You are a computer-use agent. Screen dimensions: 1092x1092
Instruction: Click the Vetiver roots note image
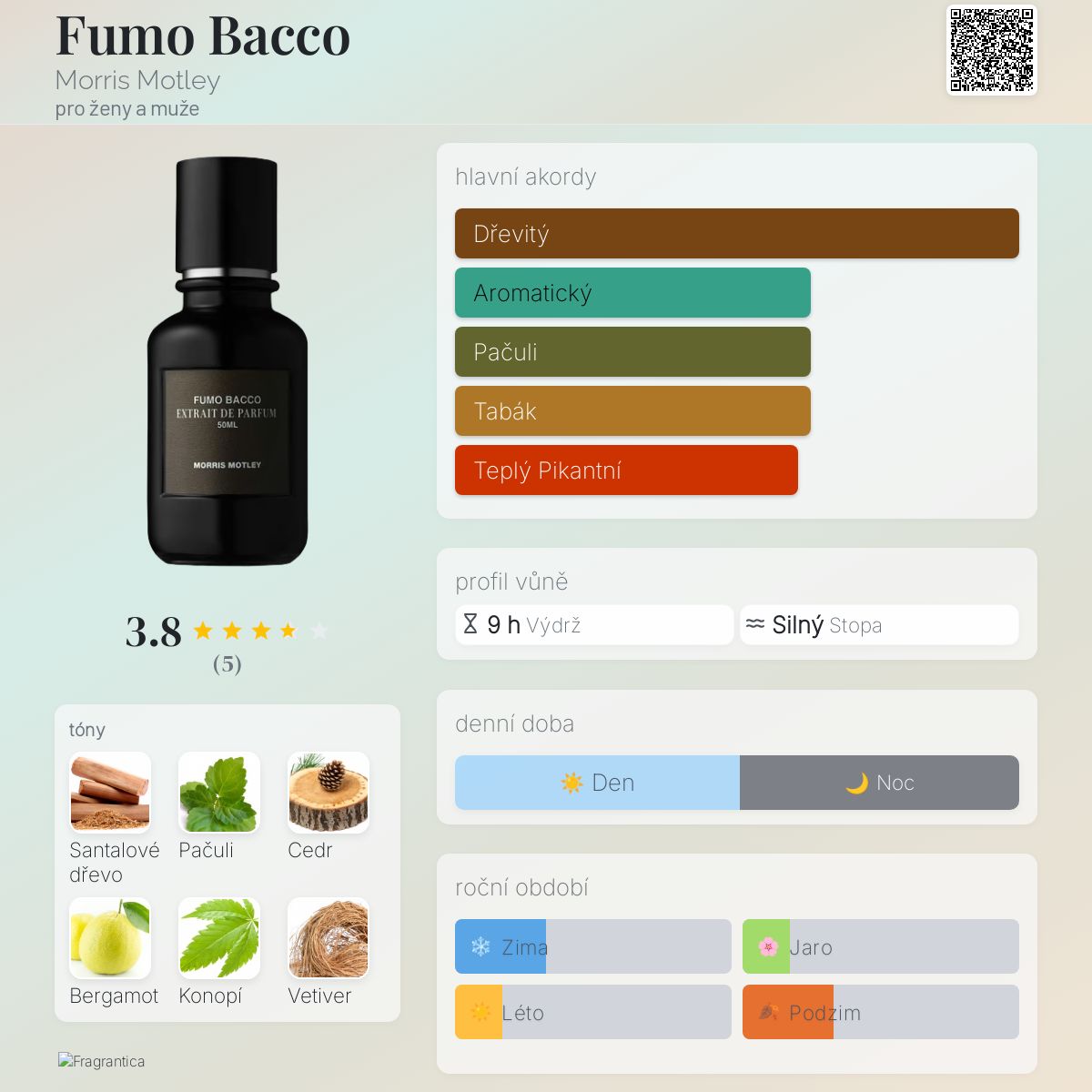click(329, 938)
